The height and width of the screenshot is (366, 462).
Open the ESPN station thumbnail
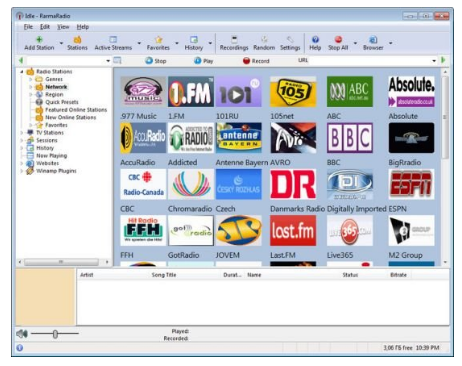tap(411, 184)
